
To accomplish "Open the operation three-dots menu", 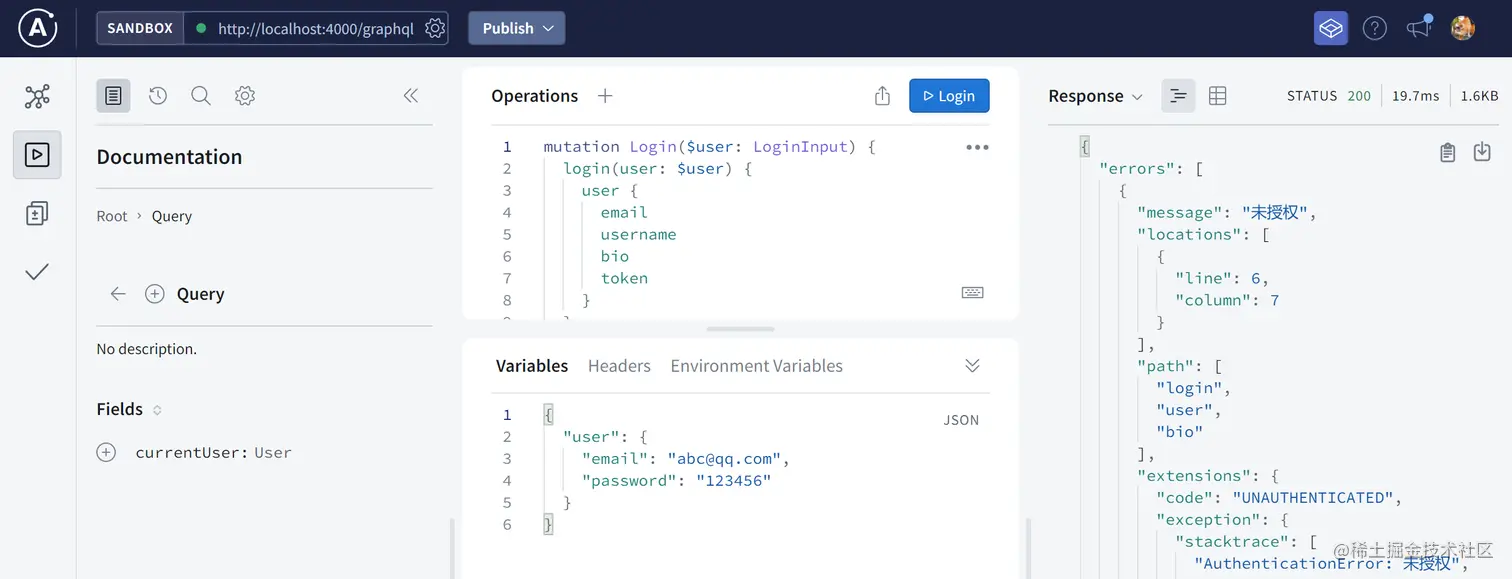I will 977,147.
